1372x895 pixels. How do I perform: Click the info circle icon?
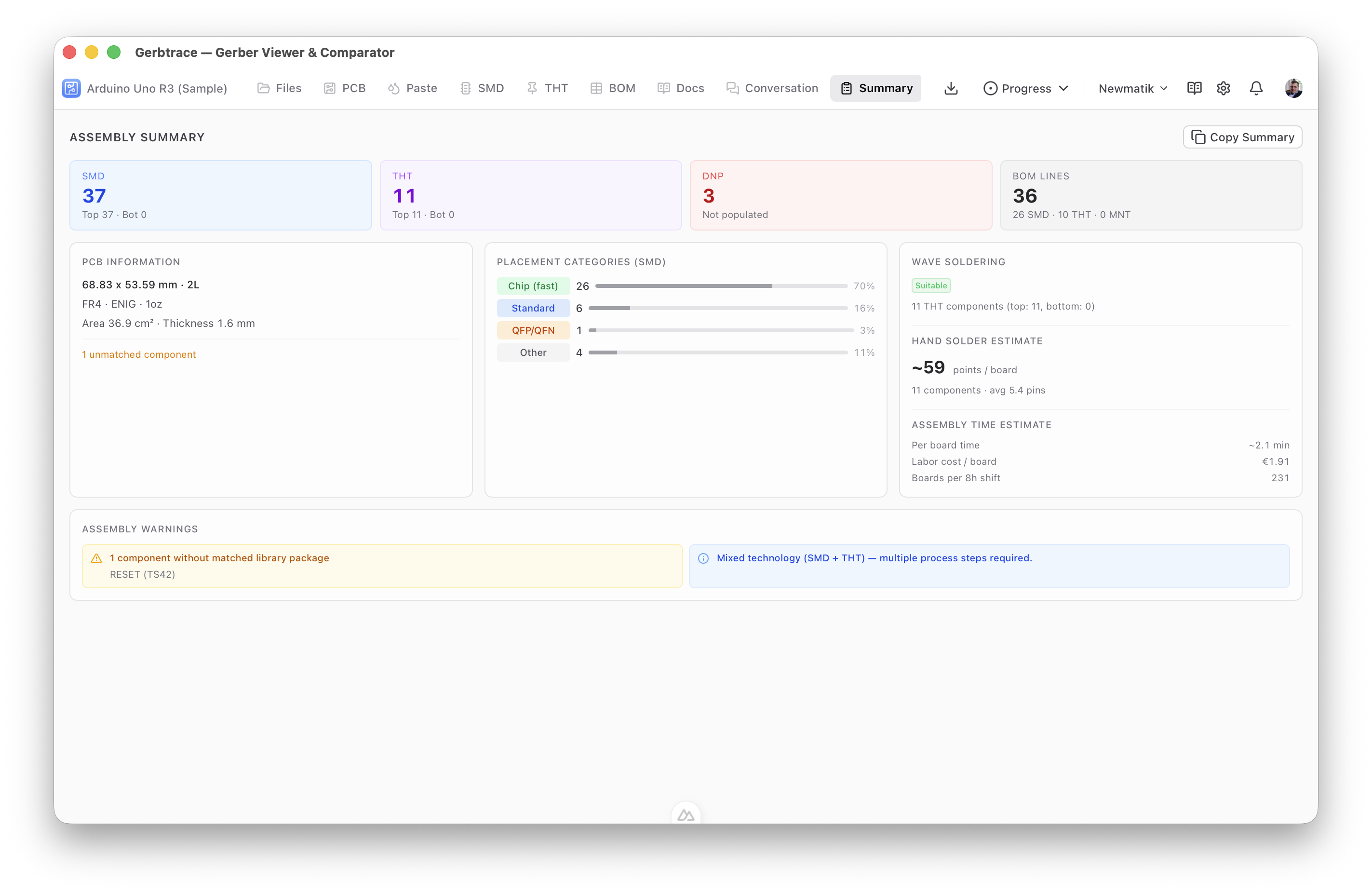pos(703,558)
